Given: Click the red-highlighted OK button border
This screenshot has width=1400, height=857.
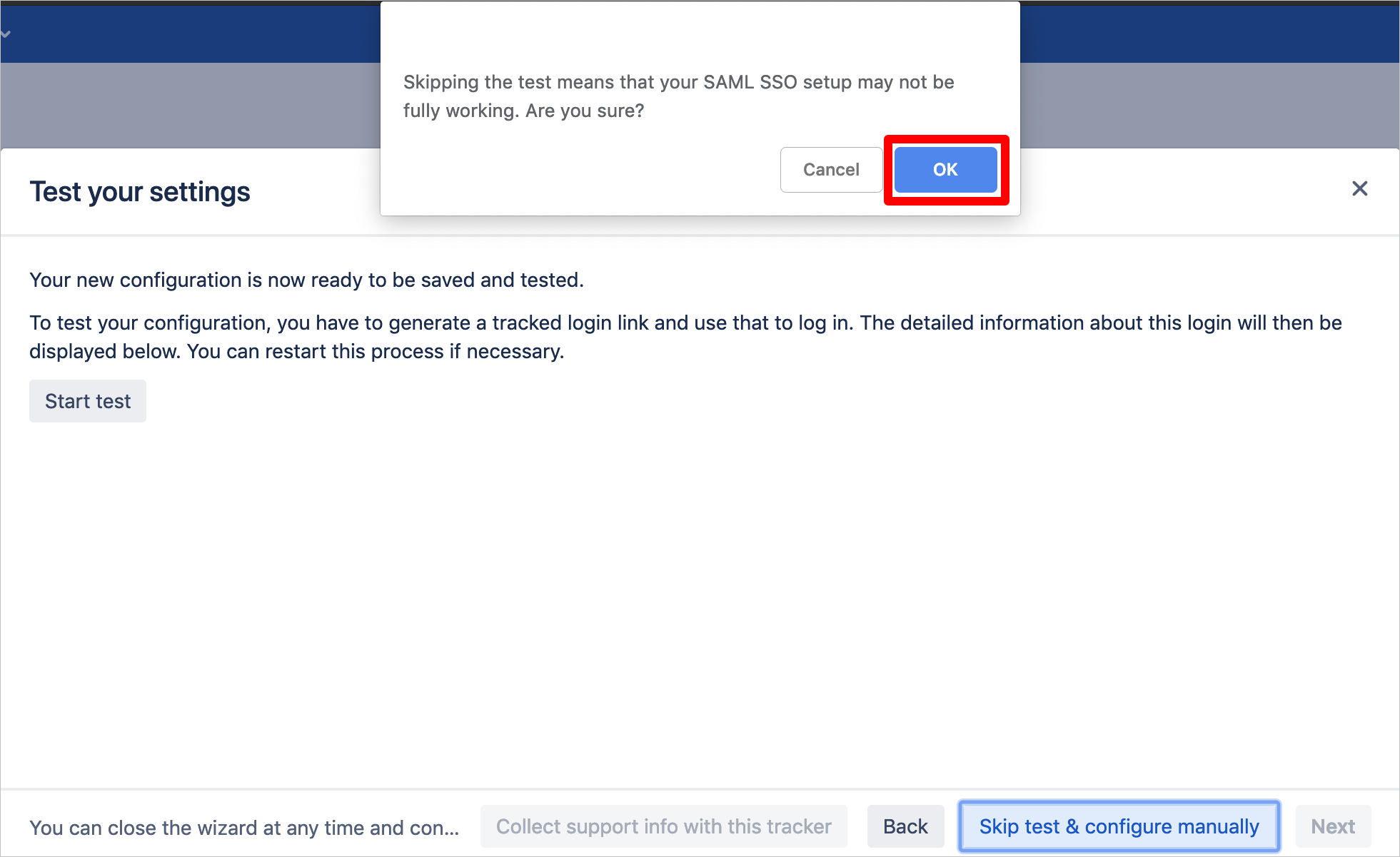Looking at the screenshot, I should 944,168.
